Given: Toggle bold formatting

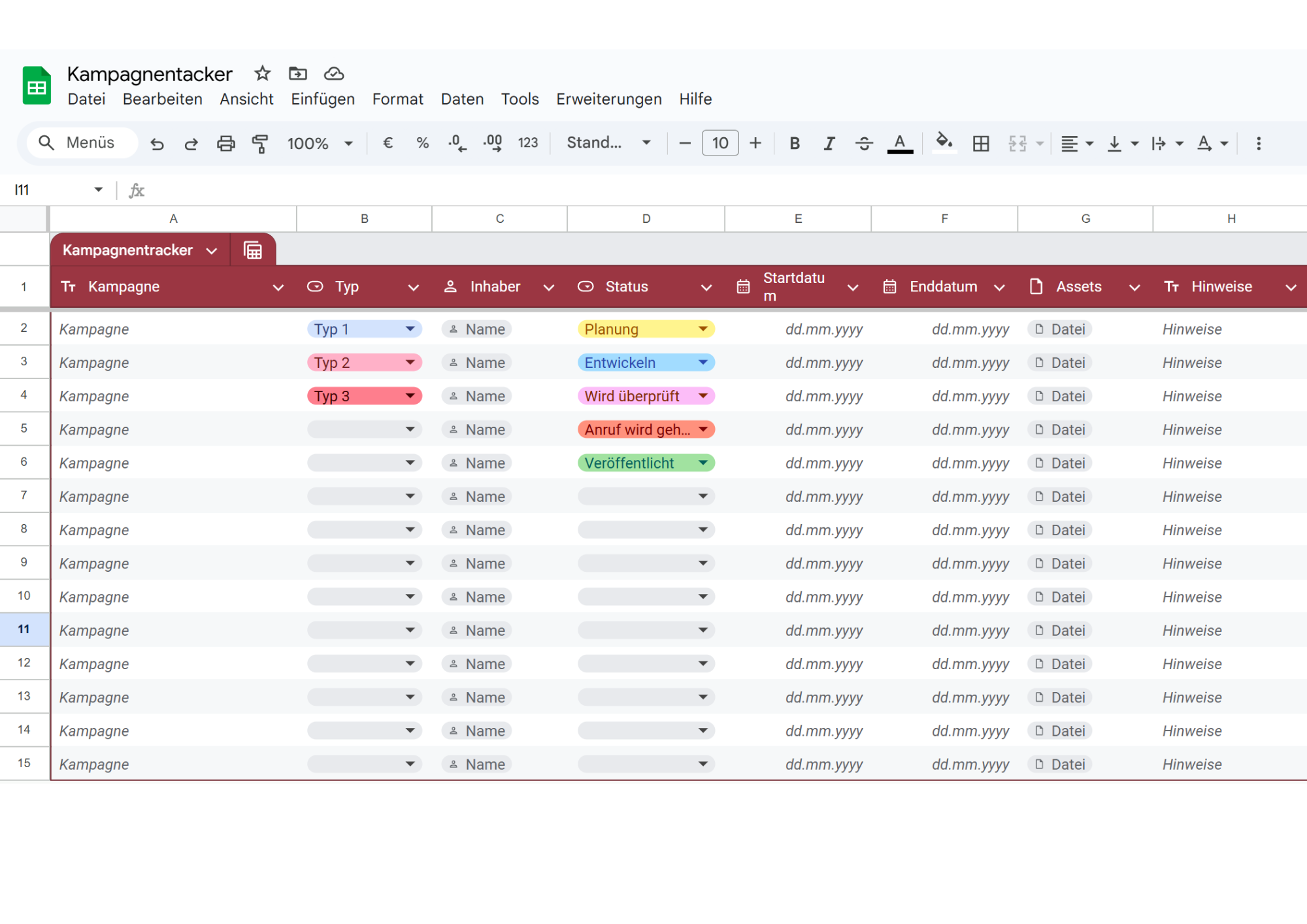Looking at the screenshot, I should click(795, 143).
